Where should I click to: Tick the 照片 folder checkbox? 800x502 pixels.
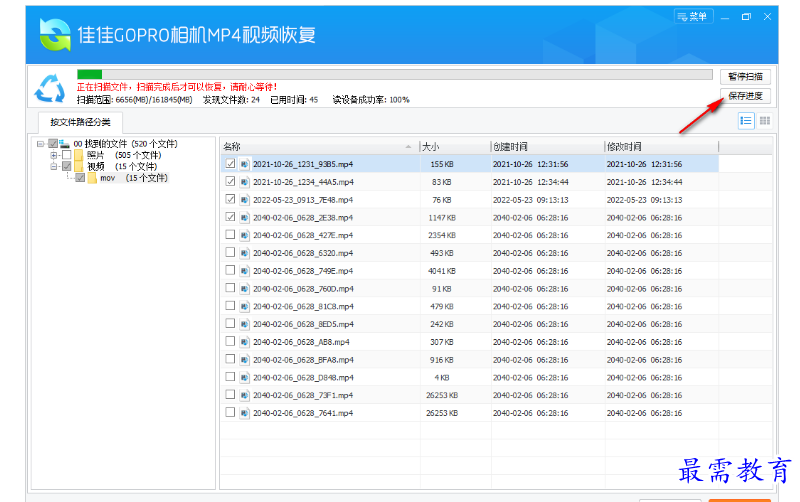[x=66, y=155]
